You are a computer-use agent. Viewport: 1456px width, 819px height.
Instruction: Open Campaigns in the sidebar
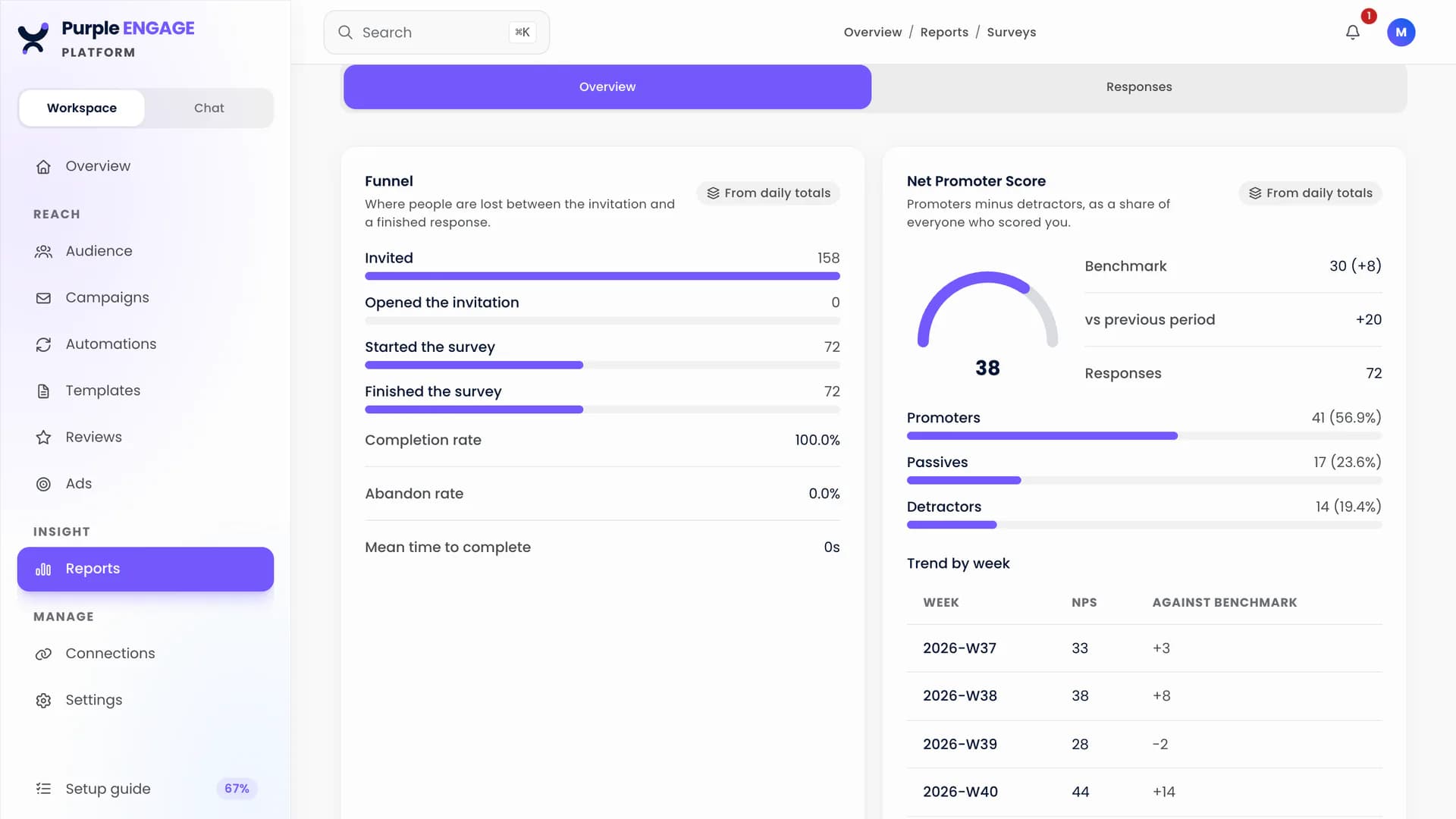tap(146, 298)
